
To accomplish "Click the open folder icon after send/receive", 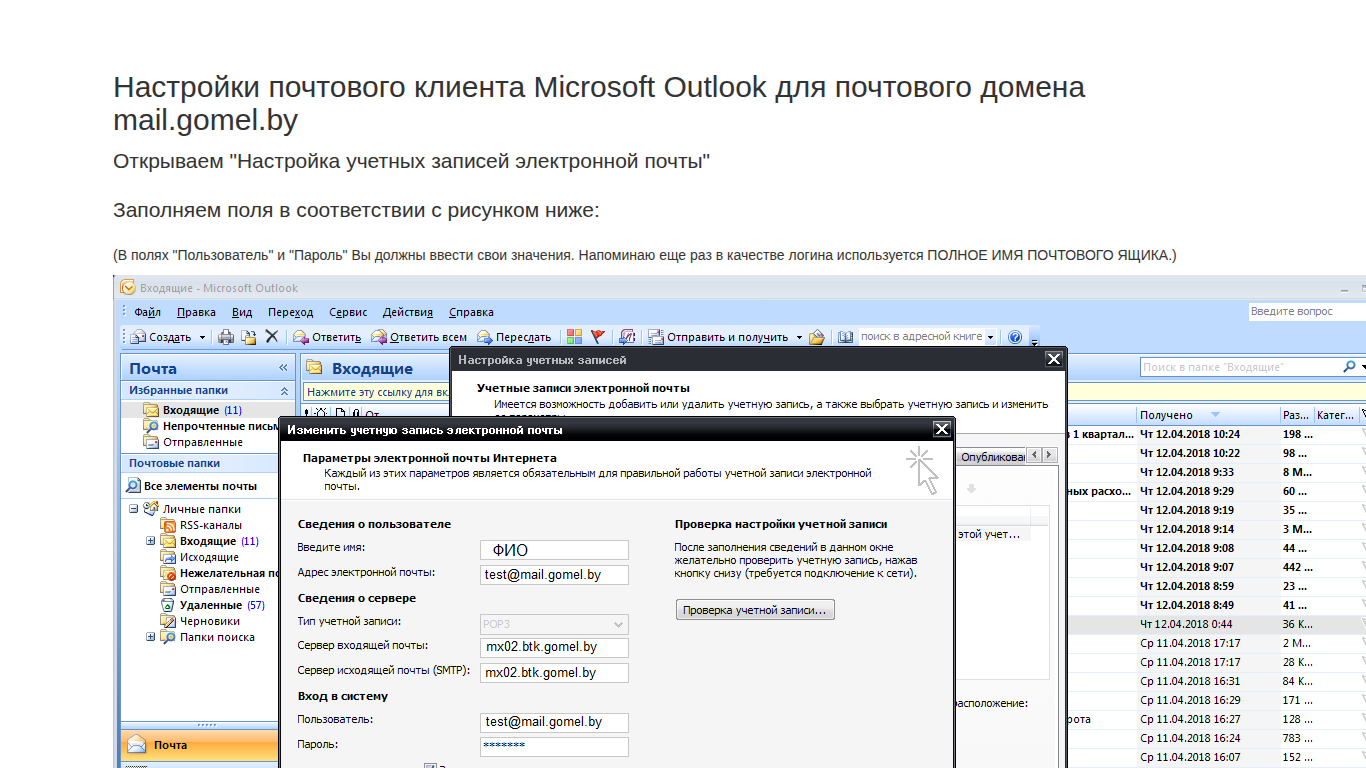I will click(817, 337).
